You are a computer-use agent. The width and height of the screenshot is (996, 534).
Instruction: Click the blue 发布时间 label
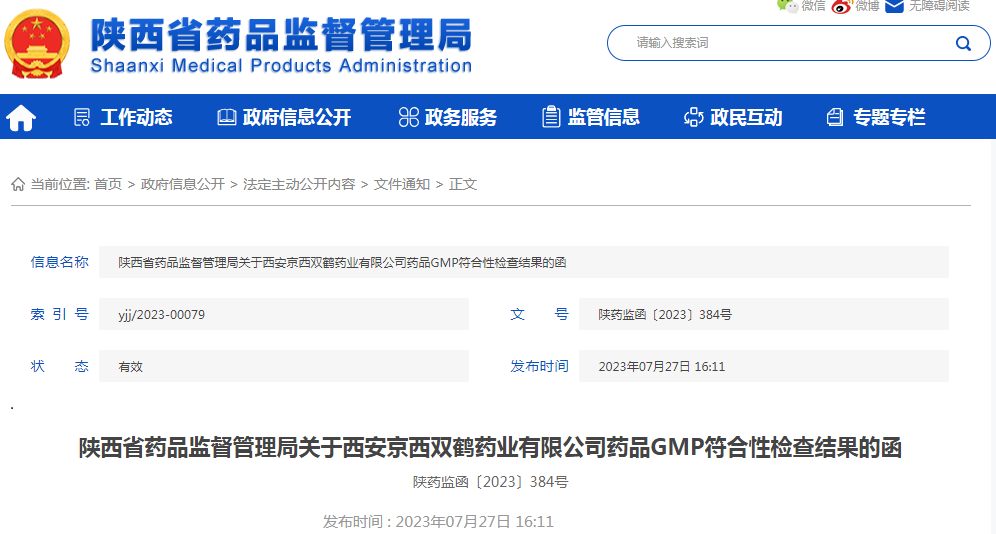[539, 366]
